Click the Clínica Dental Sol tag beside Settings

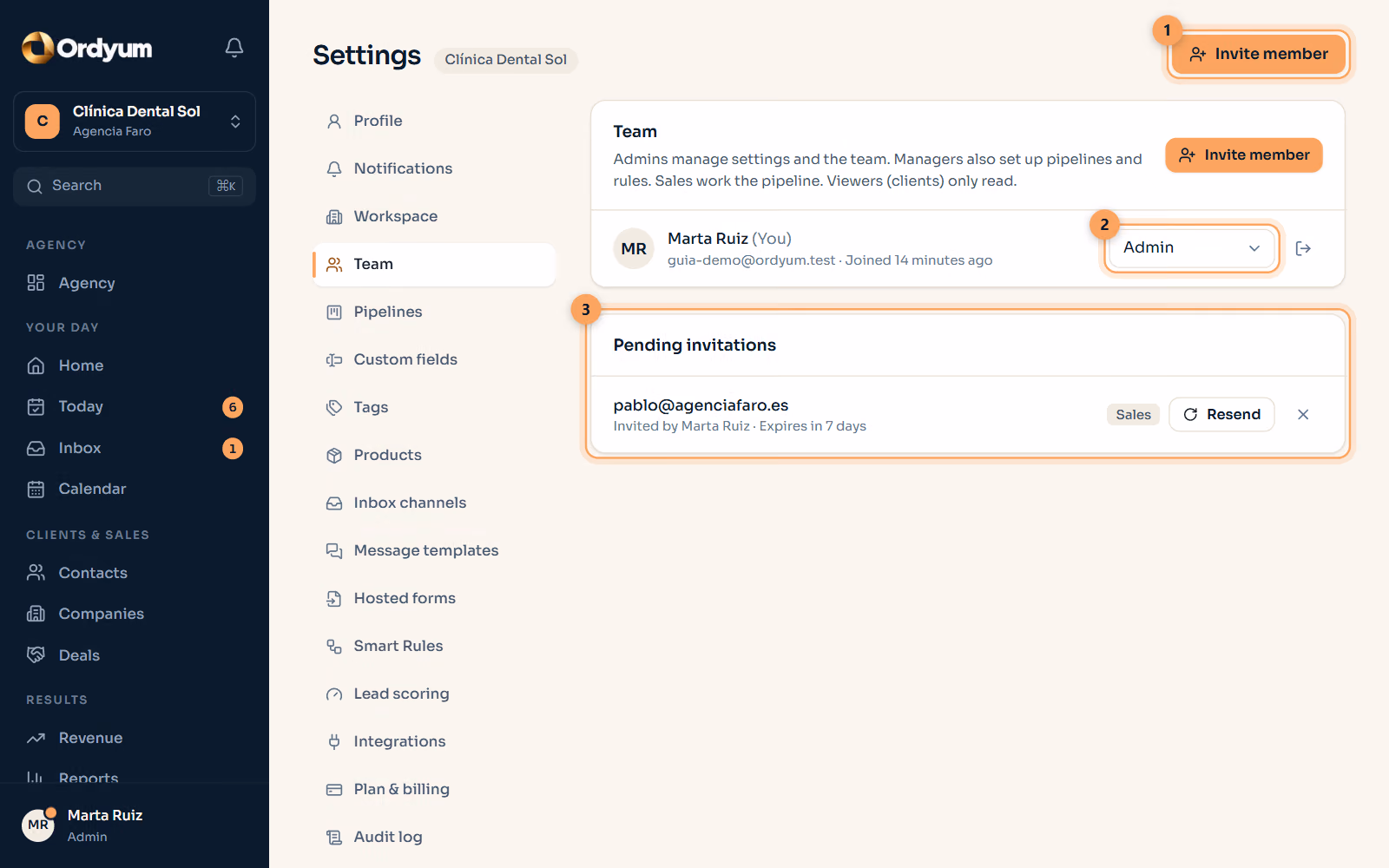[x=505, y=60]
